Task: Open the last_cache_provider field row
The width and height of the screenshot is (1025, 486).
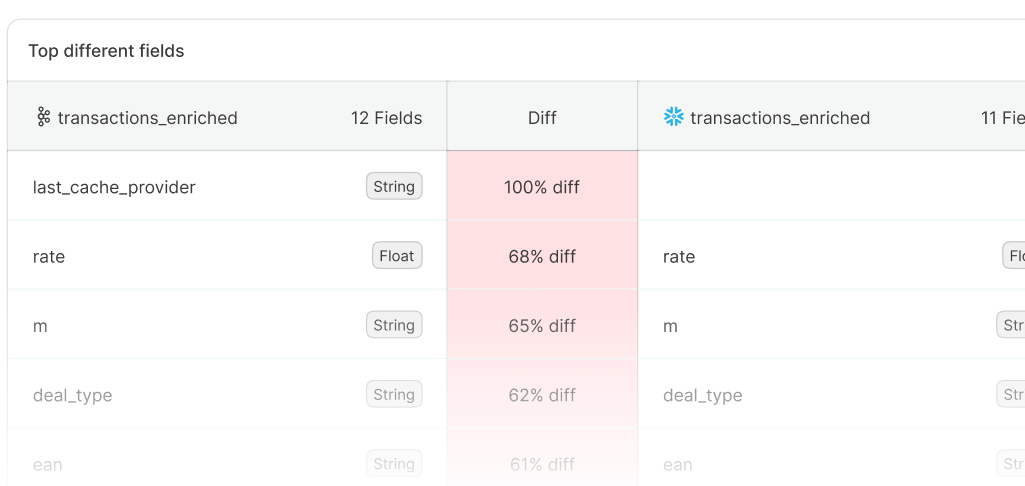Action: pyautogui.click(x=114, y=187)
